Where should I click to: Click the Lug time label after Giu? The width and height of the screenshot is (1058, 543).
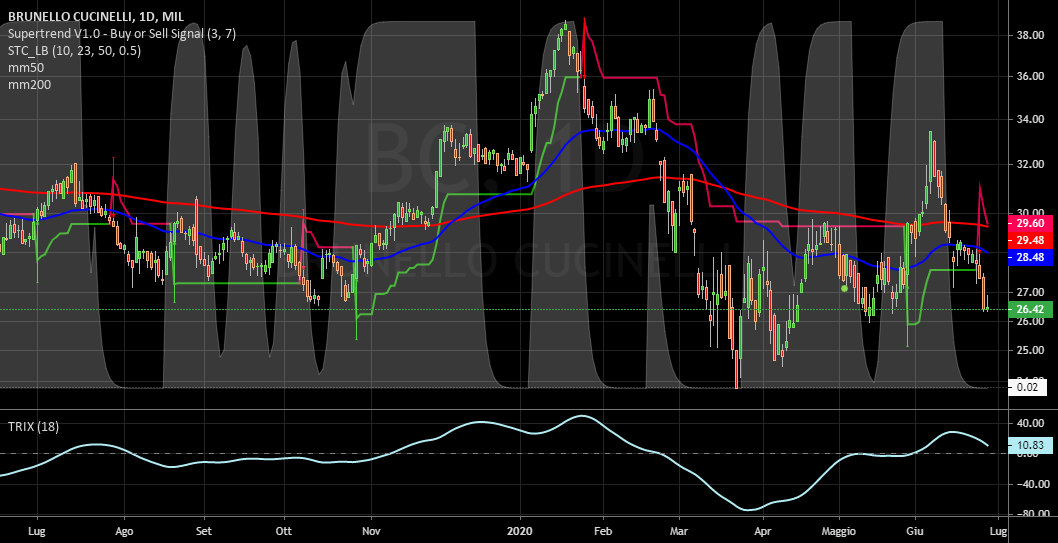(999, 532)
